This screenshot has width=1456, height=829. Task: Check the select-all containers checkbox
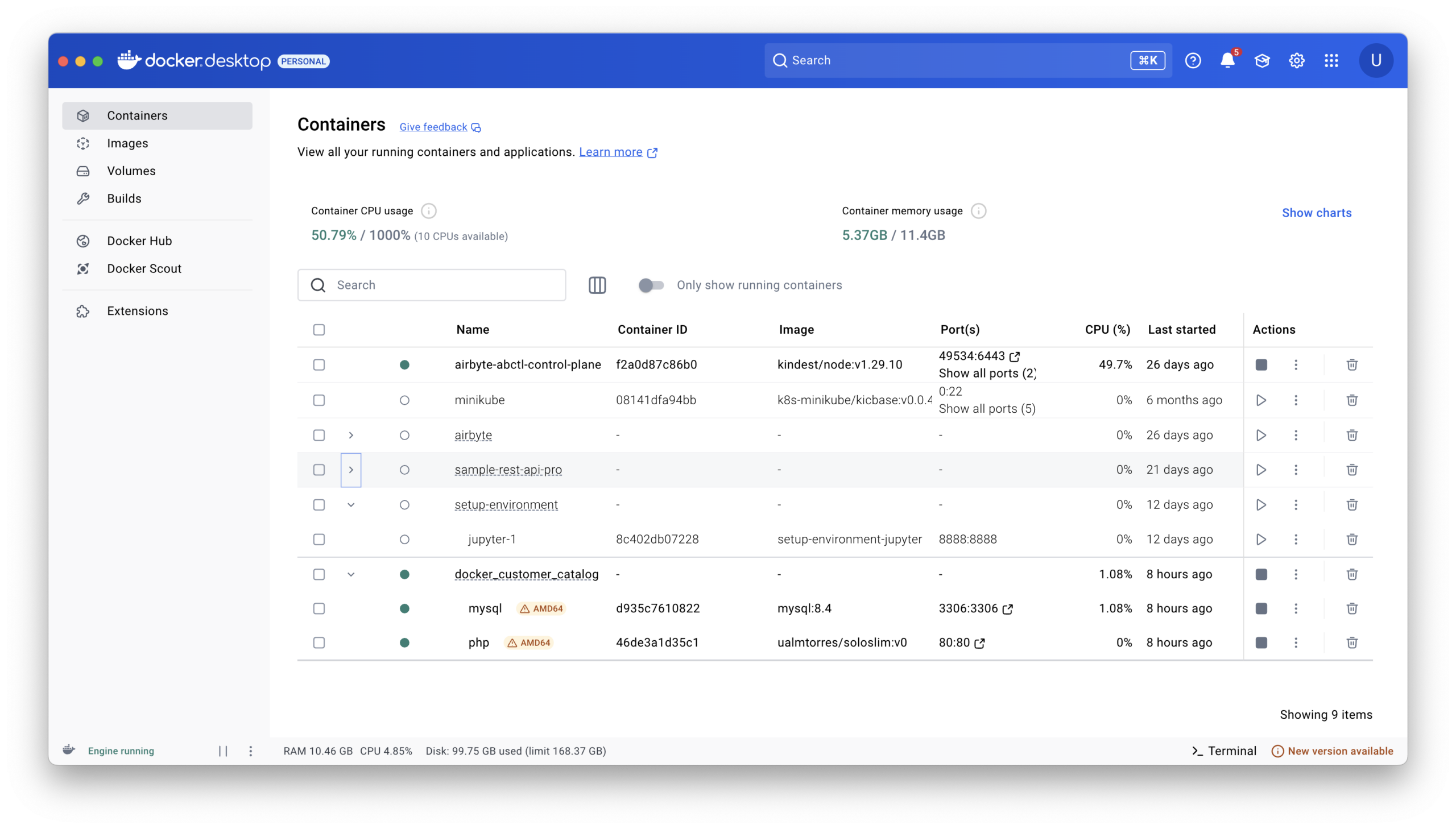coord(319,329)
